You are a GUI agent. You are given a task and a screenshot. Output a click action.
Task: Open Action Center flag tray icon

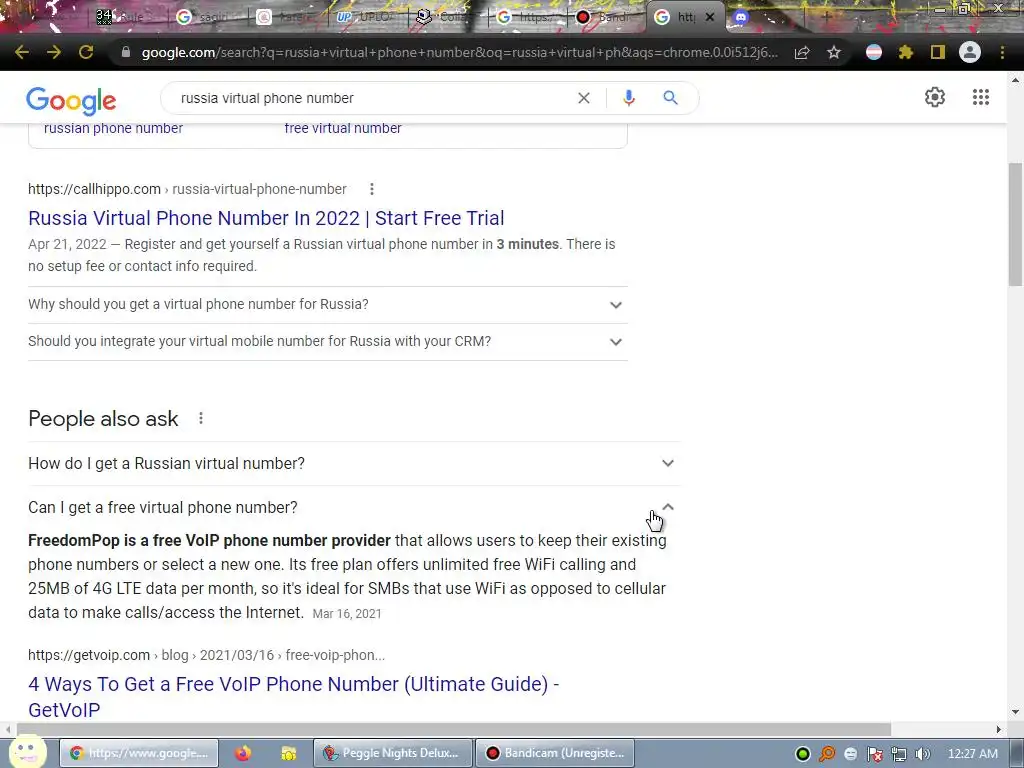click(x=875, y=754)
